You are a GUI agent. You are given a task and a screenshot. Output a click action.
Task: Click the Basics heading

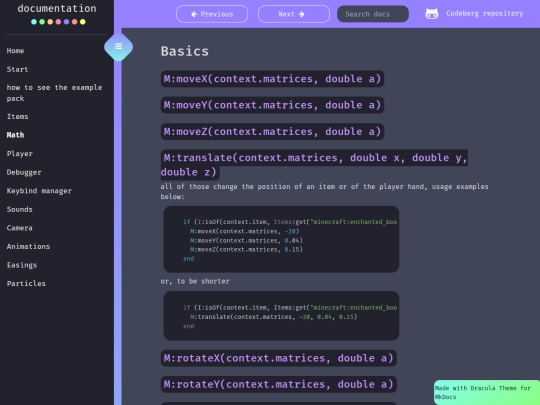click(x=185, y=51)
